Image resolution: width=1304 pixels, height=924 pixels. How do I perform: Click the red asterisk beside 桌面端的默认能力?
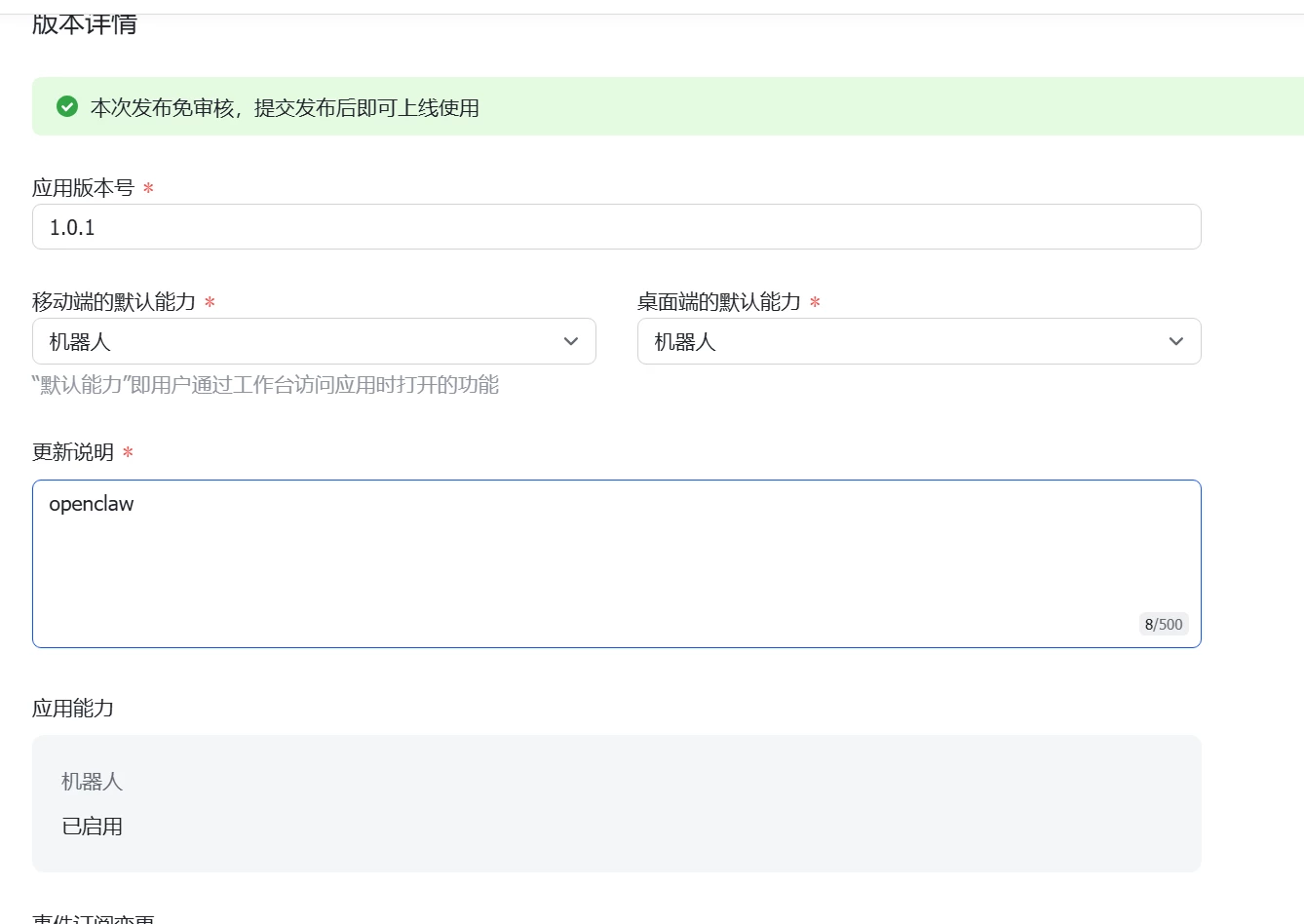coord(815,302)
